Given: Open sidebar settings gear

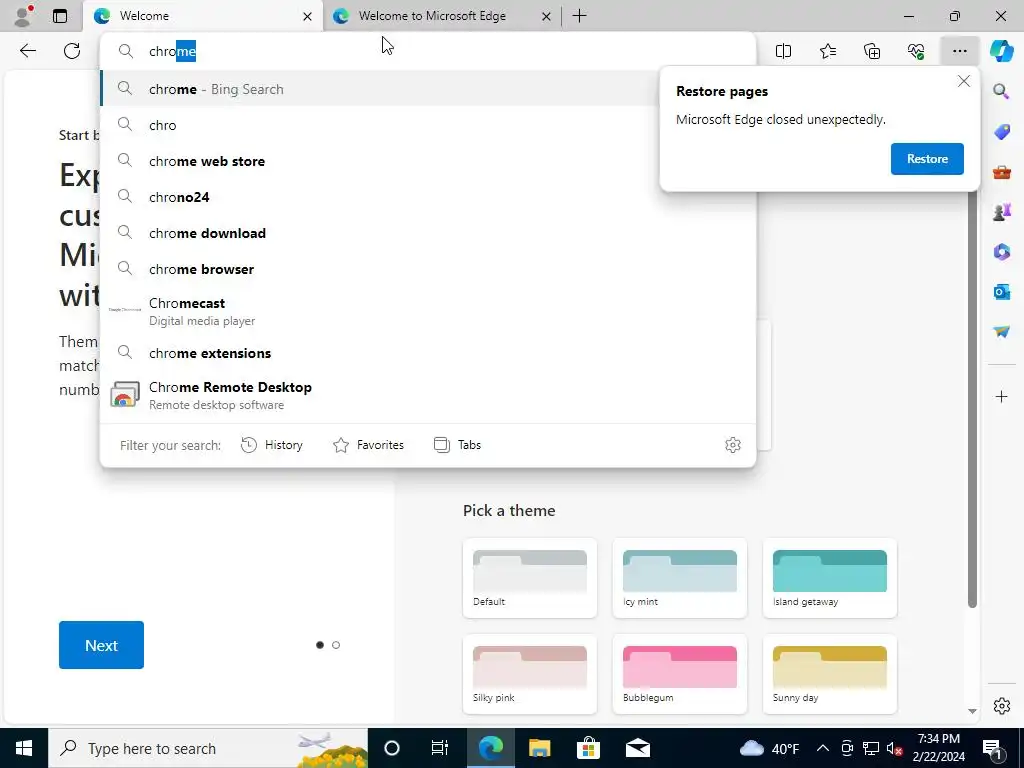Looking at the screenshot, I should [x=1001, y=706].
